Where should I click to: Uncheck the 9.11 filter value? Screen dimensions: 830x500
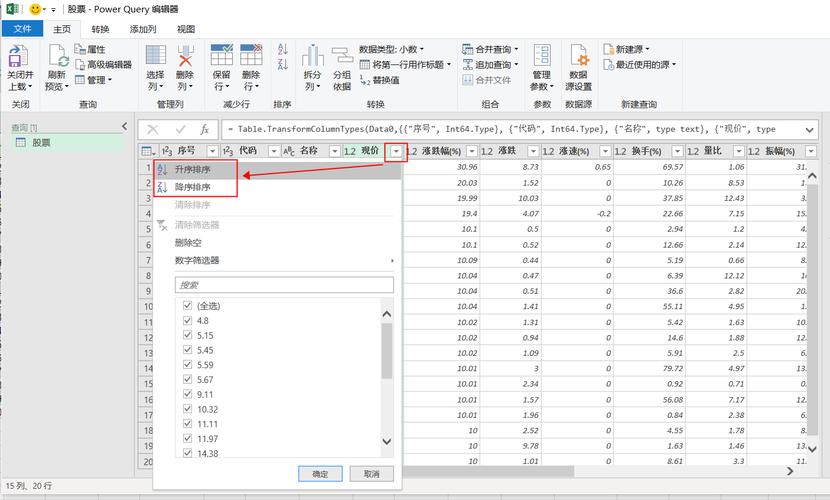(187, 394)
